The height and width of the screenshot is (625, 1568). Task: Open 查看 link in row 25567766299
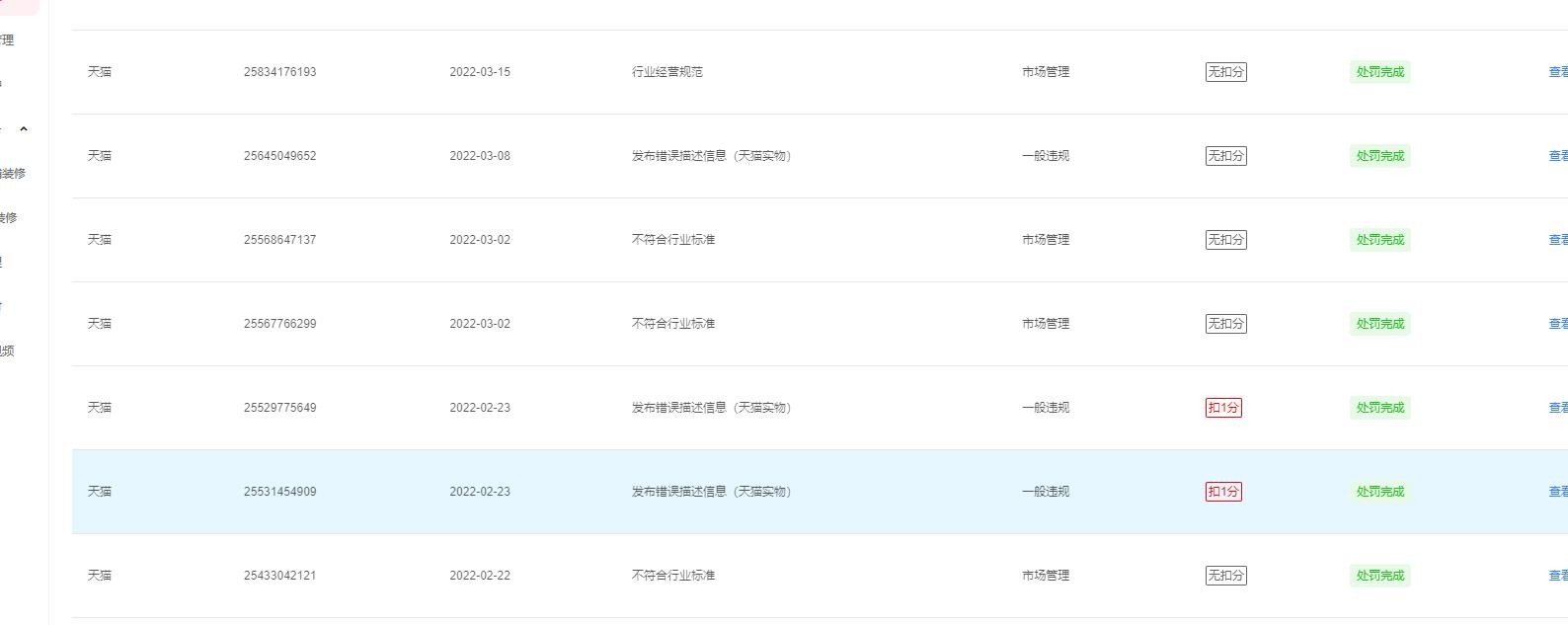[x=1557, y=324]
